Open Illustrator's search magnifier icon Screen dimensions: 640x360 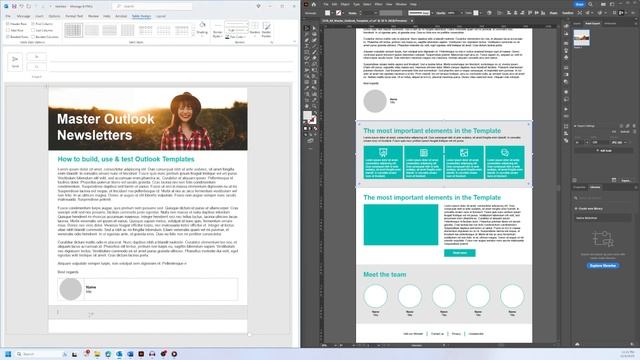[x=590, y=4]
